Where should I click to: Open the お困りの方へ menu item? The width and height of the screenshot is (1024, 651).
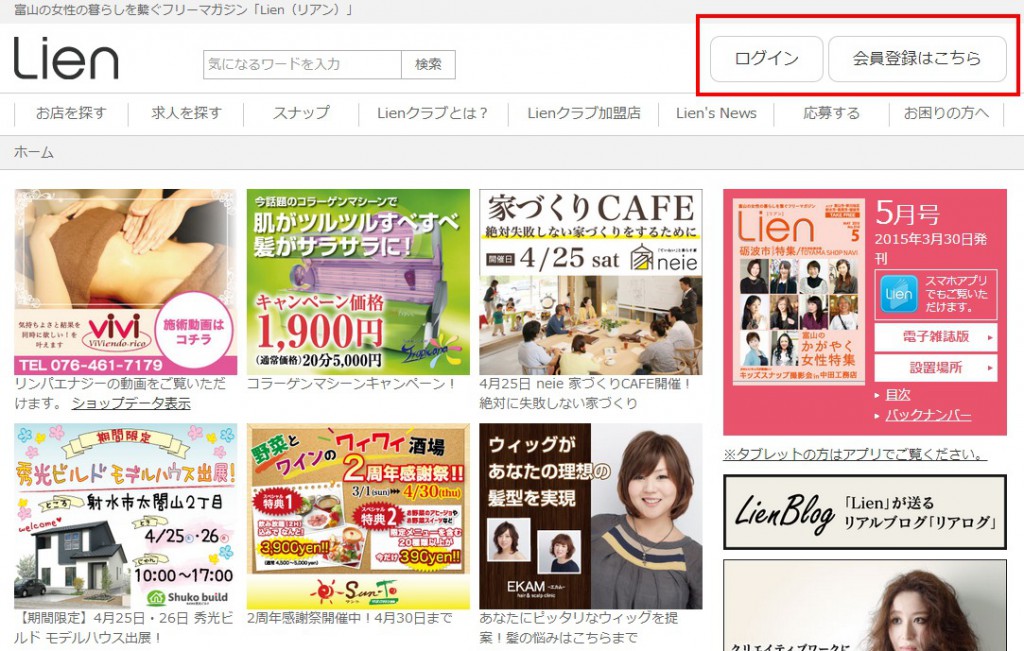(946, 114)
